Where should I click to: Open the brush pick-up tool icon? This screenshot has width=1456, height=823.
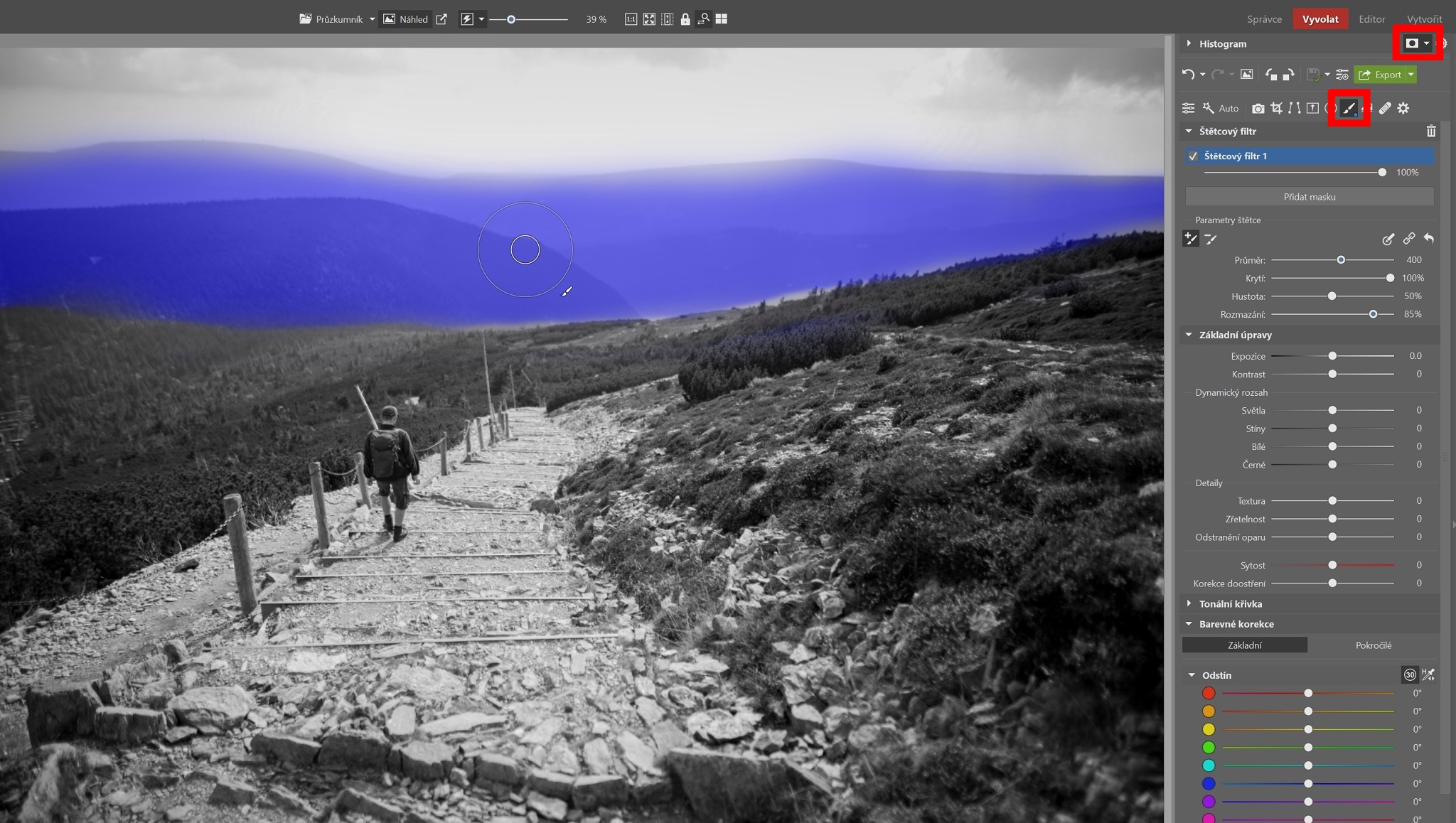pos(1388,239)
